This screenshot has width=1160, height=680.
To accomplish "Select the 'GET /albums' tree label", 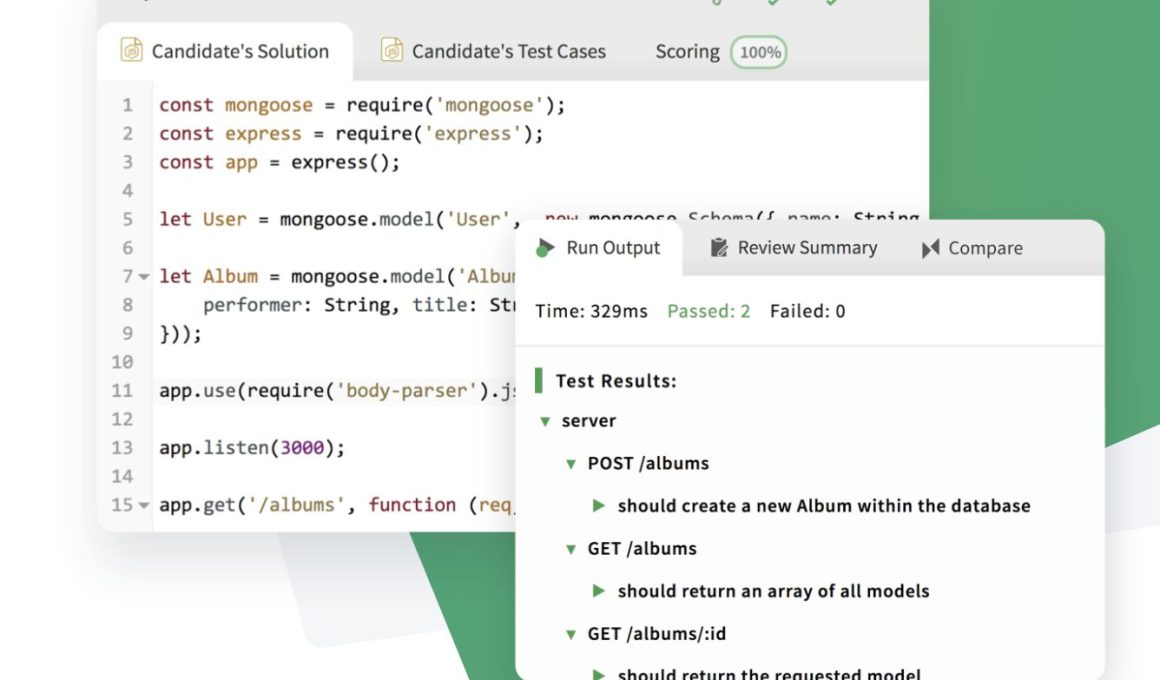I will [x=642, y=548].
